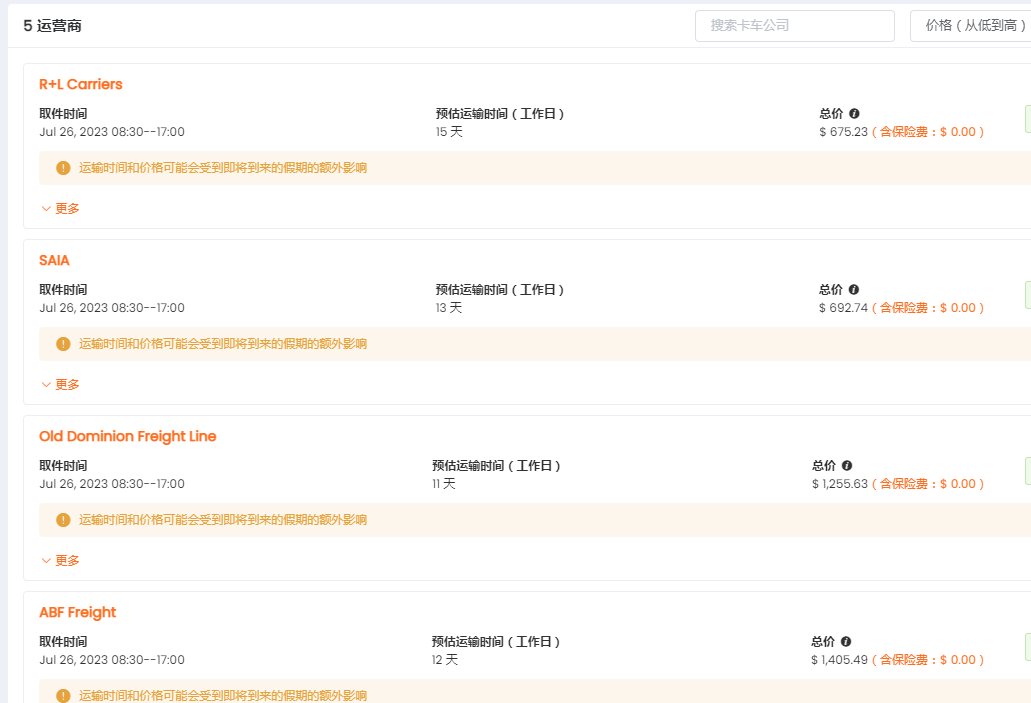Click the warning icon in R+L Carriers notice

point(63,168)
